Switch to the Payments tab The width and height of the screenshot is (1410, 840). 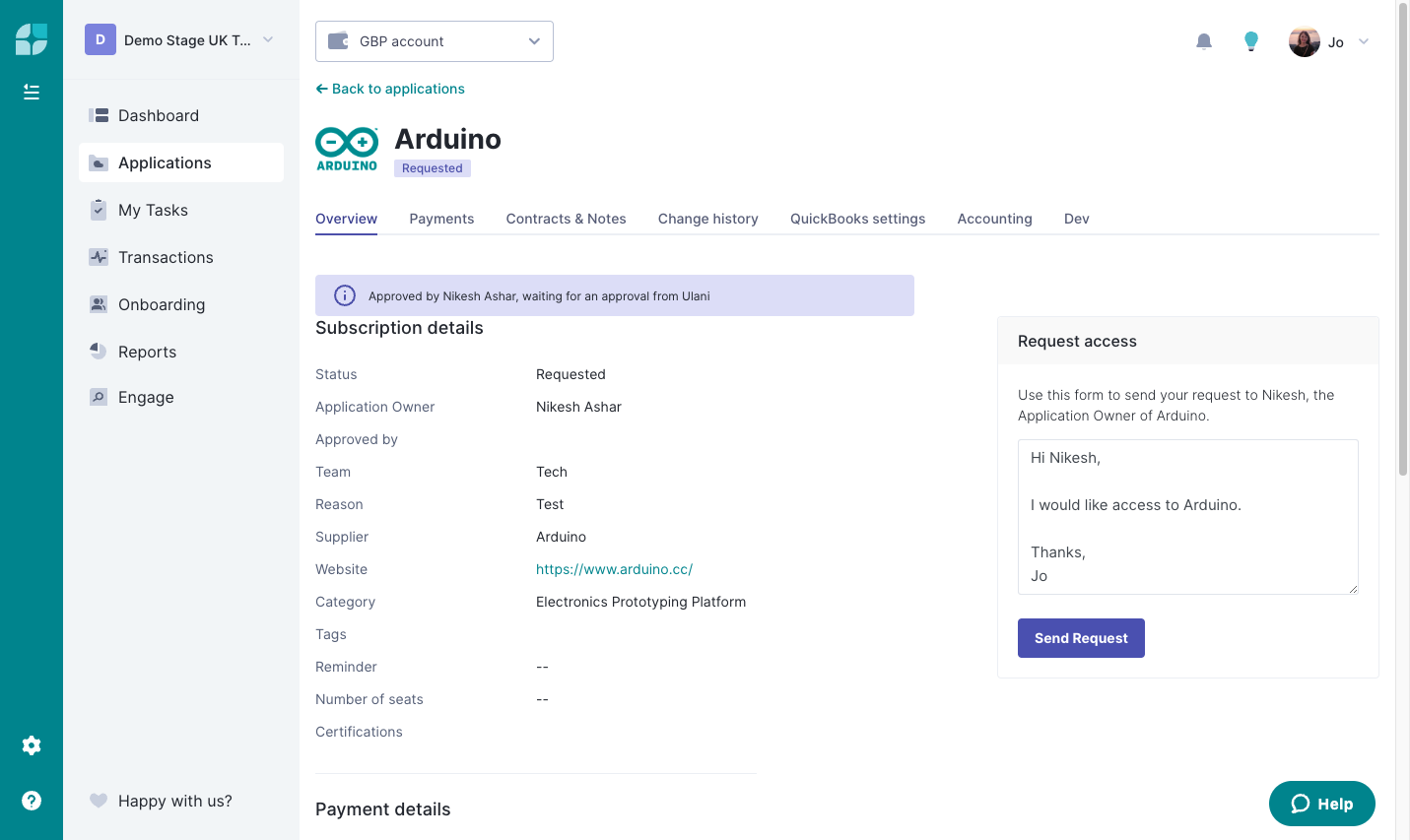(x=441, y=219)
